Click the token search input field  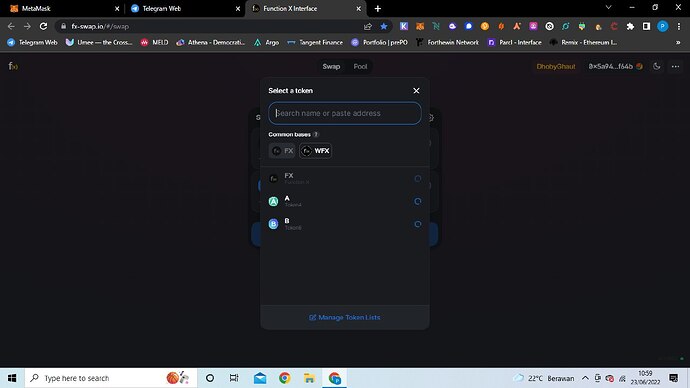(x=345, y=113)
